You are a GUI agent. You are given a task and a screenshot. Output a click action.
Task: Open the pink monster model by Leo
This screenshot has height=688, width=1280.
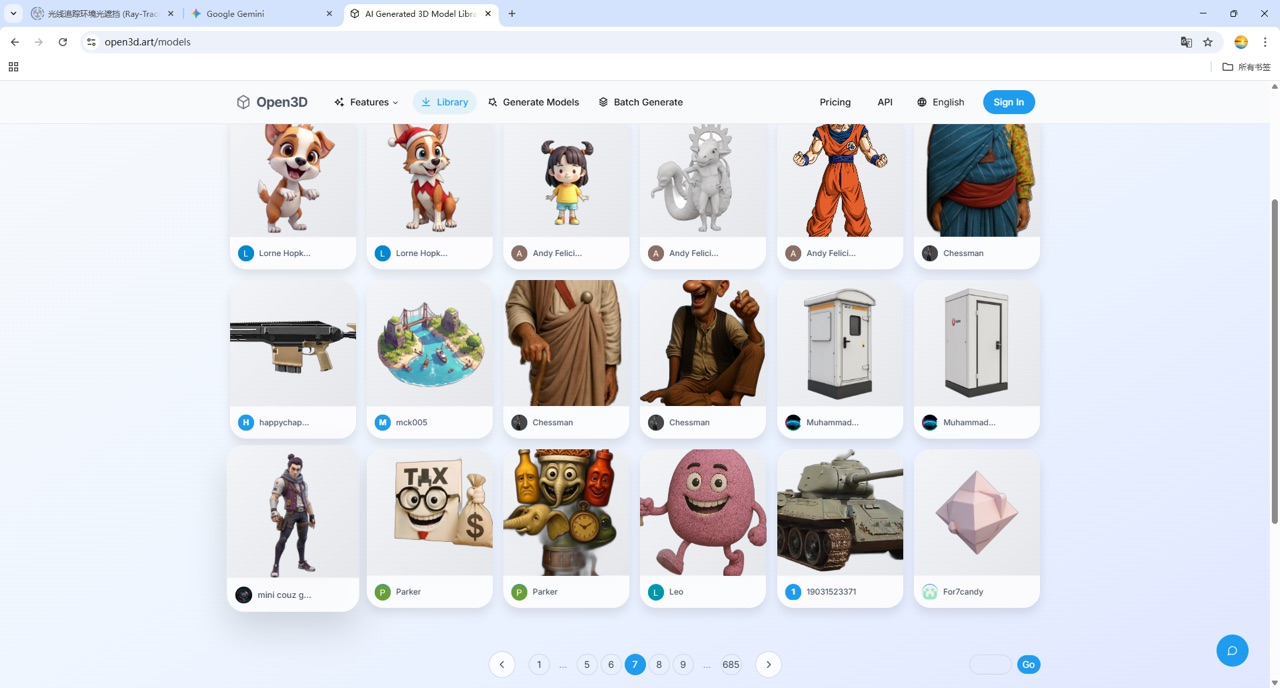[703, 512]
